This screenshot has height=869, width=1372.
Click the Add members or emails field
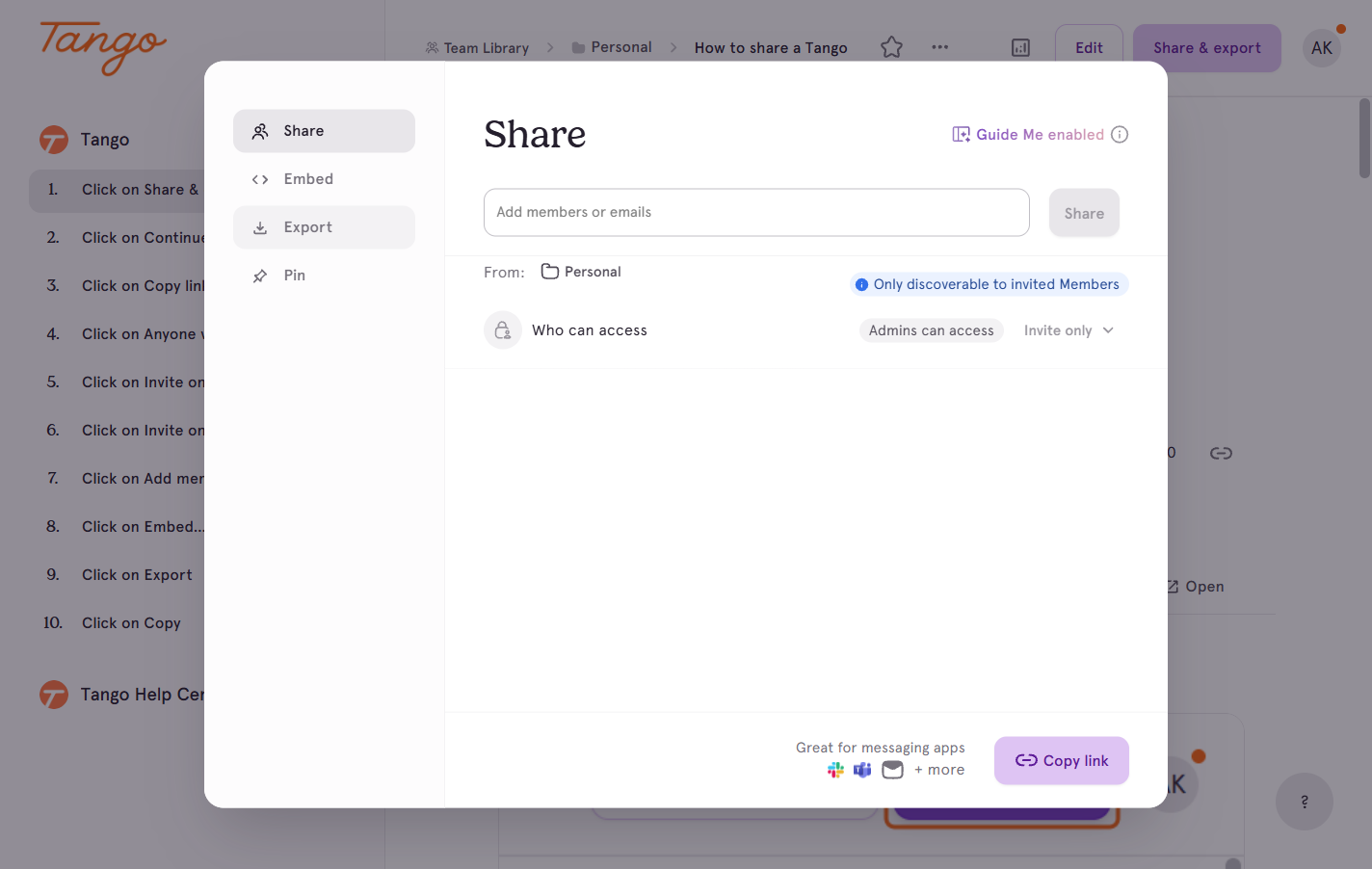(756, 212)
